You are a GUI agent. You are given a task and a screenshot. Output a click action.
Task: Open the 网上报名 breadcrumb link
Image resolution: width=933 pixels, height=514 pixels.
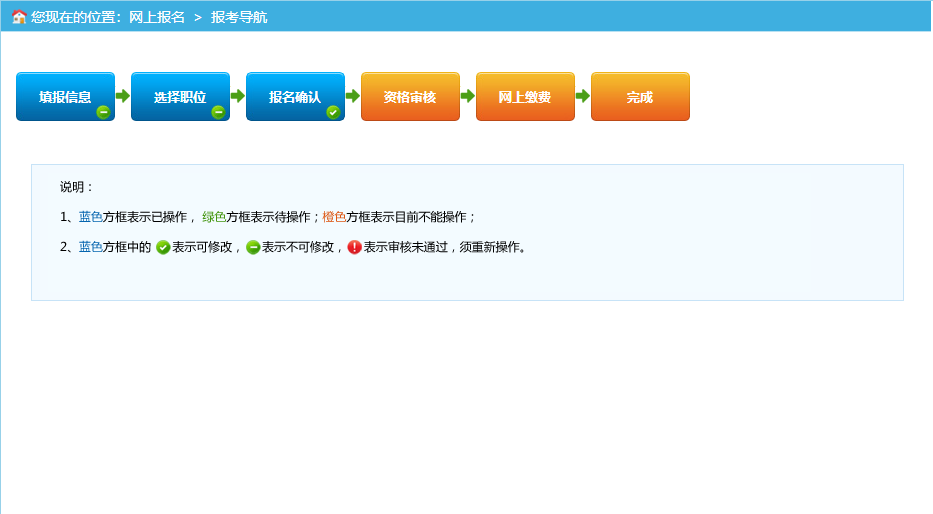pyautogui.click(x=157, y=17)
